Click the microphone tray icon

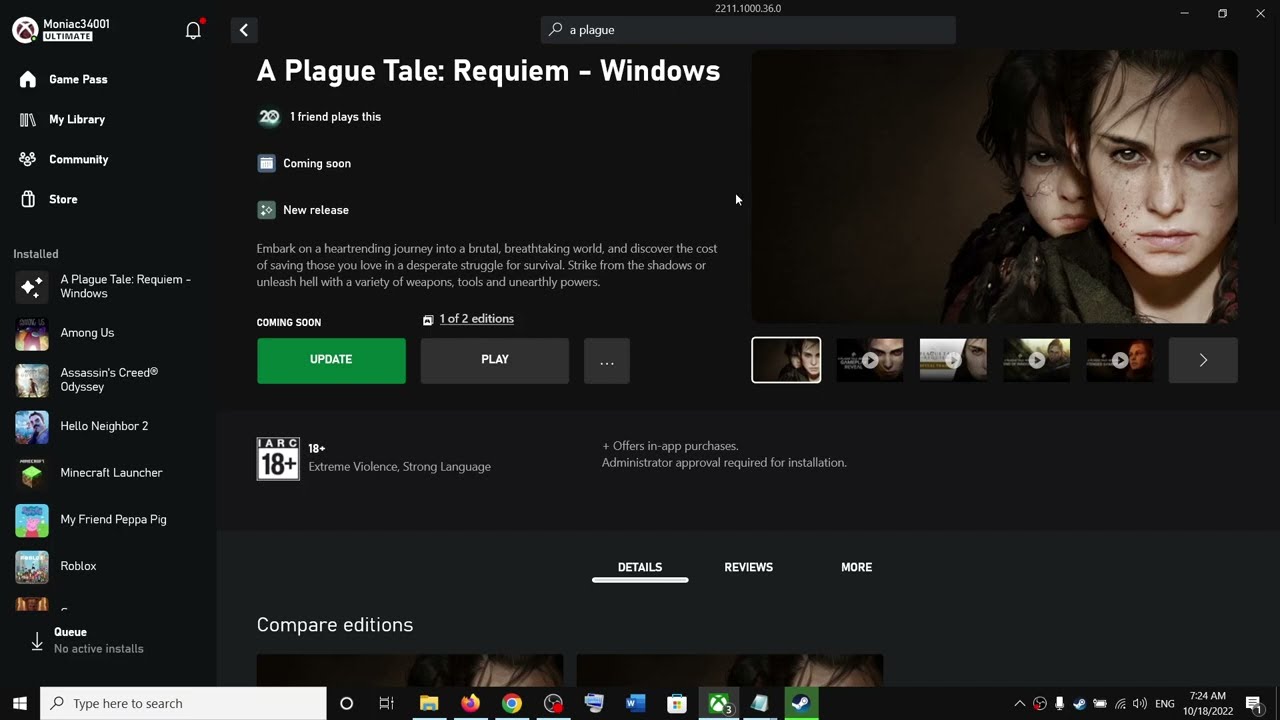pos(1059,704)
